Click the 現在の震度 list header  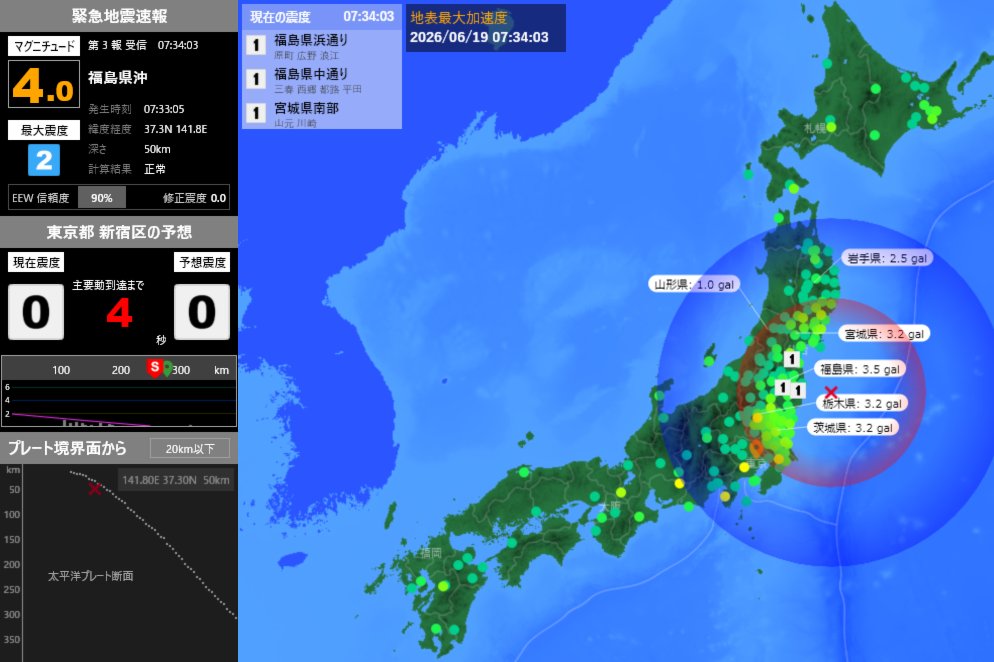(321, 16)
